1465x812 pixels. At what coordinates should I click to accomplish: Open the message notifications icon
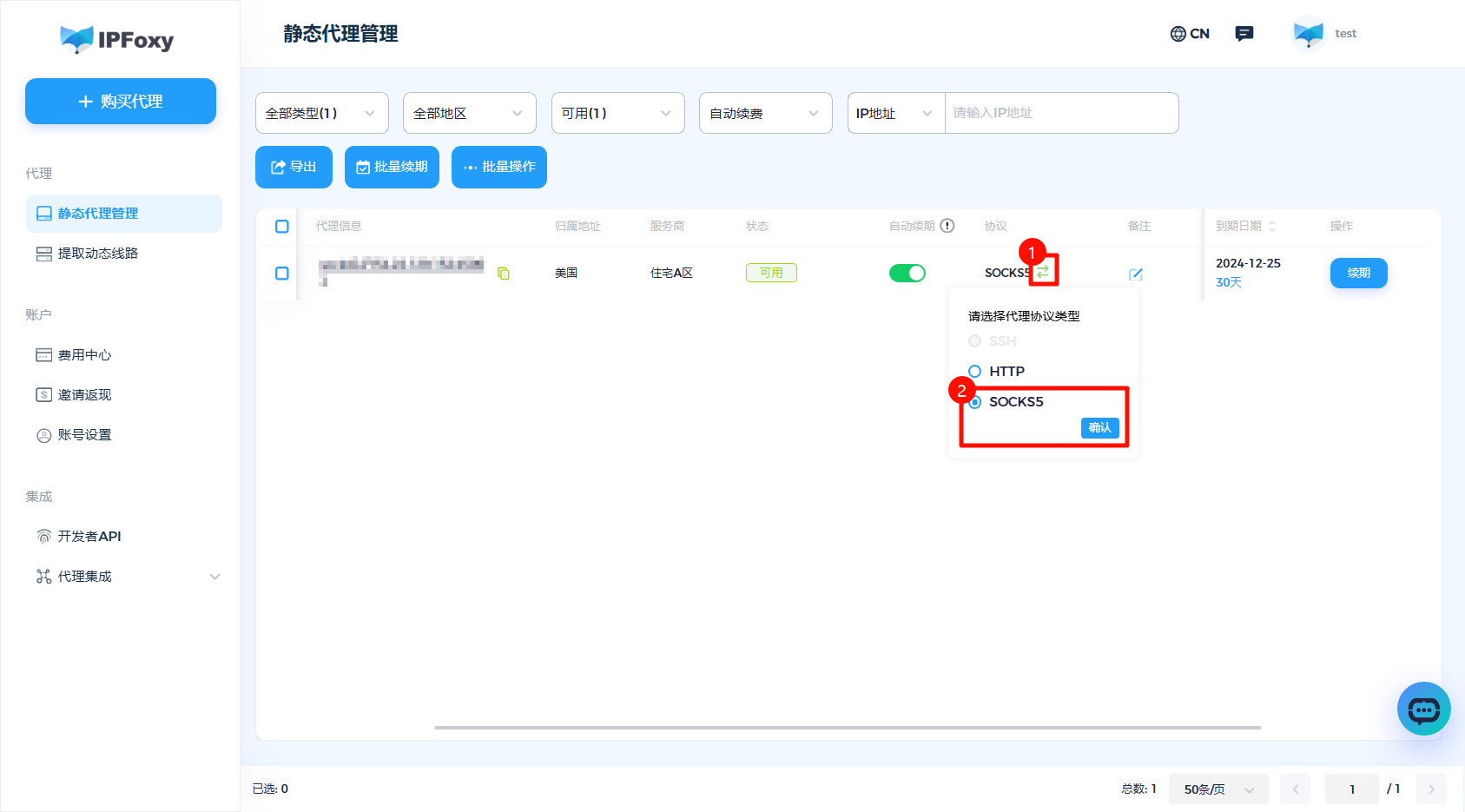pos(1244,33)
